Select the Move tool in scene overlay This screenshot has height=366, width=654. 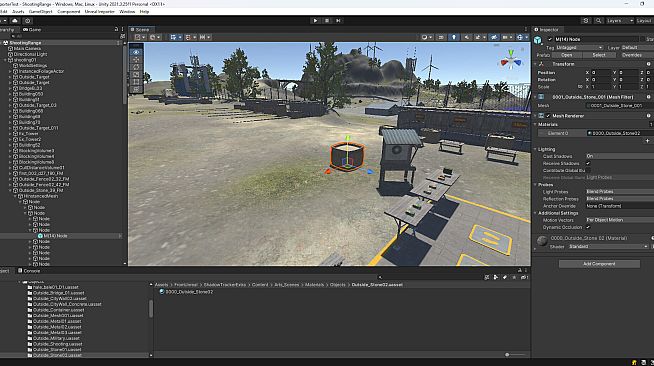click(136, 60)
